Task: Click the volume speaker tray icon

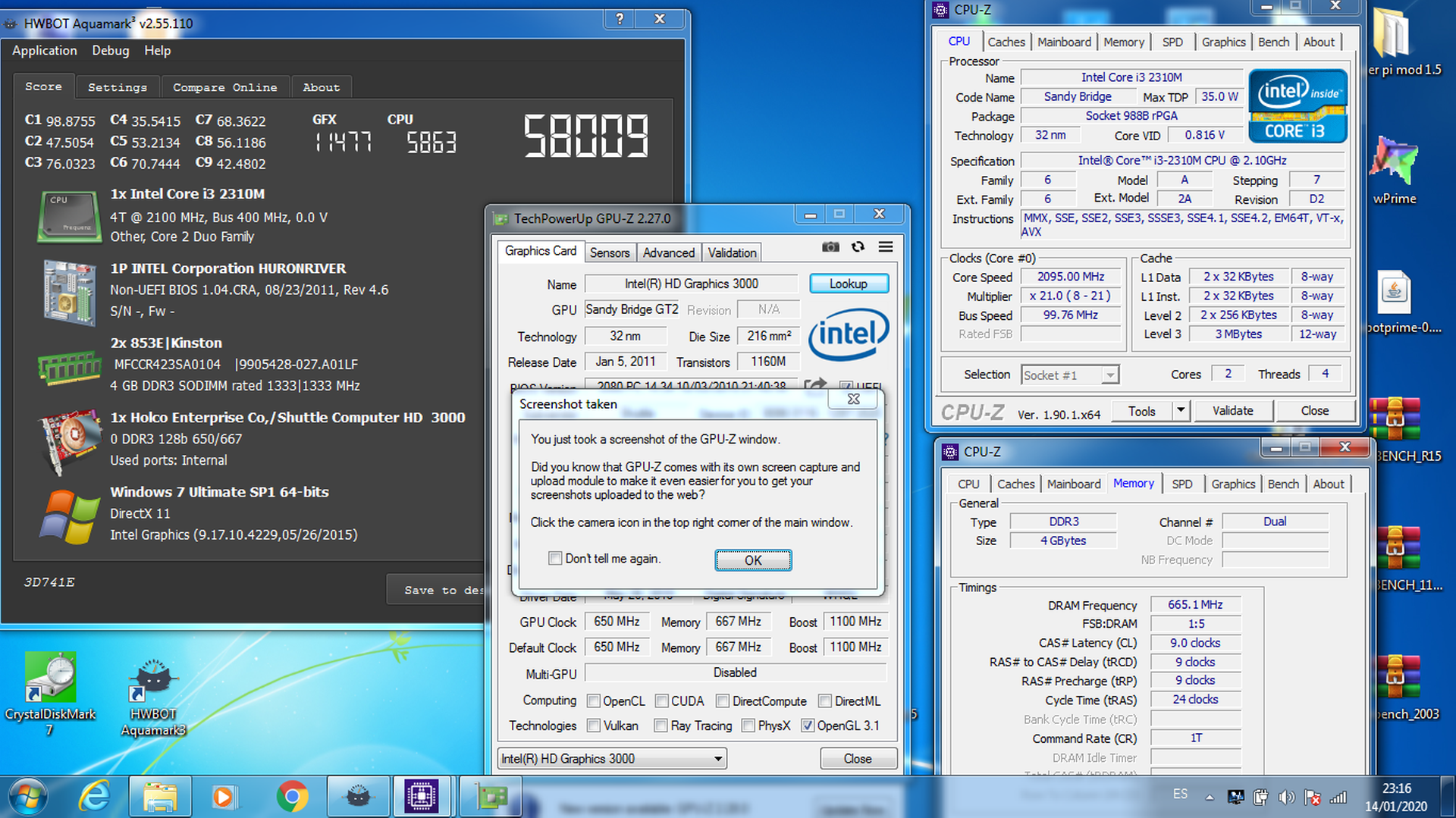Action: click(1286, 797)
